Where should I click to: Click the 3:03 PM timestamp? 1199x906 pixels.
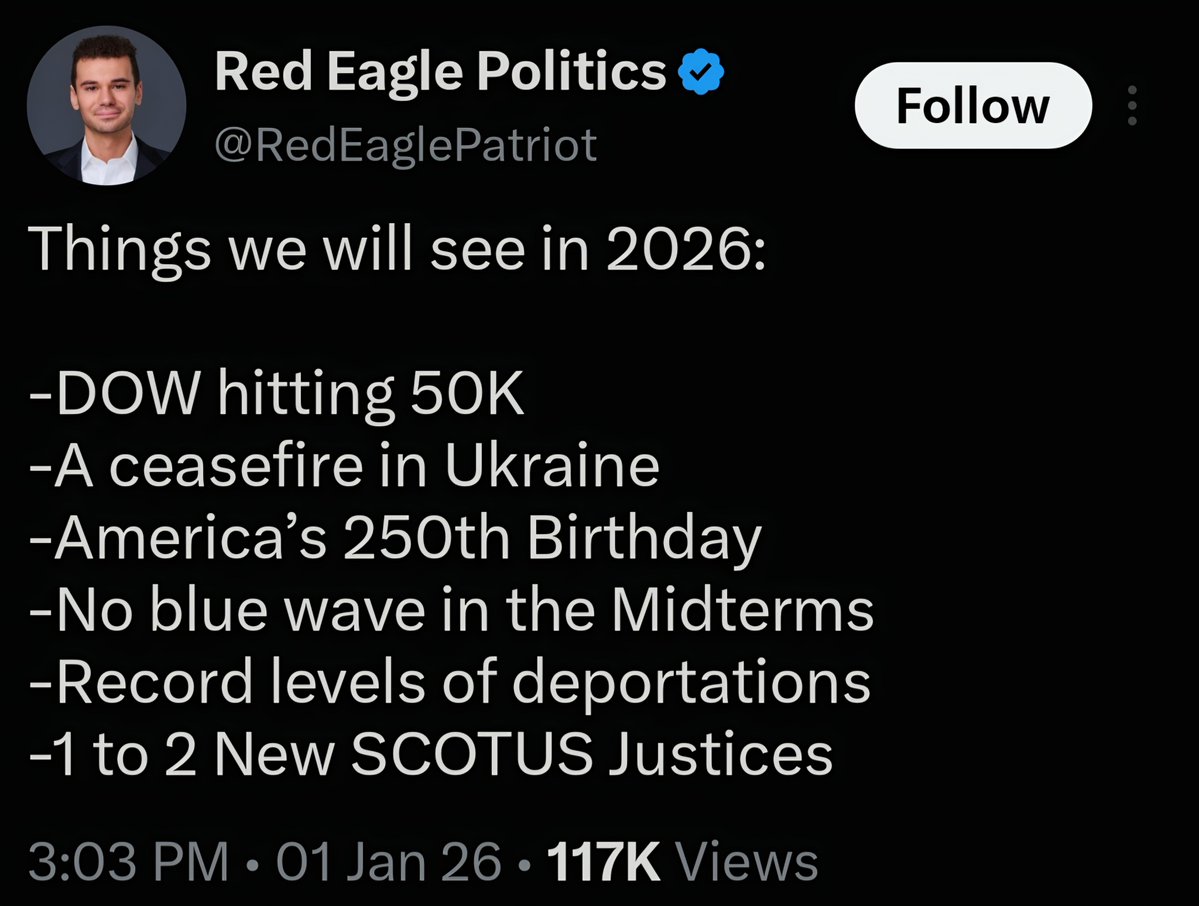click(x=128, y=862)
